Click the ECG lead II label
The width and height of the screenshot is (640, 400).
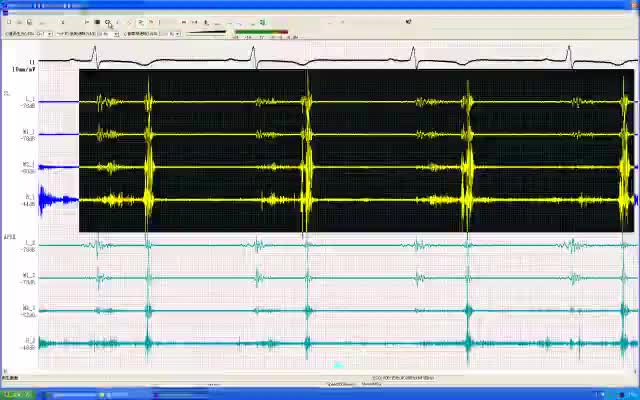pos(31,62)
